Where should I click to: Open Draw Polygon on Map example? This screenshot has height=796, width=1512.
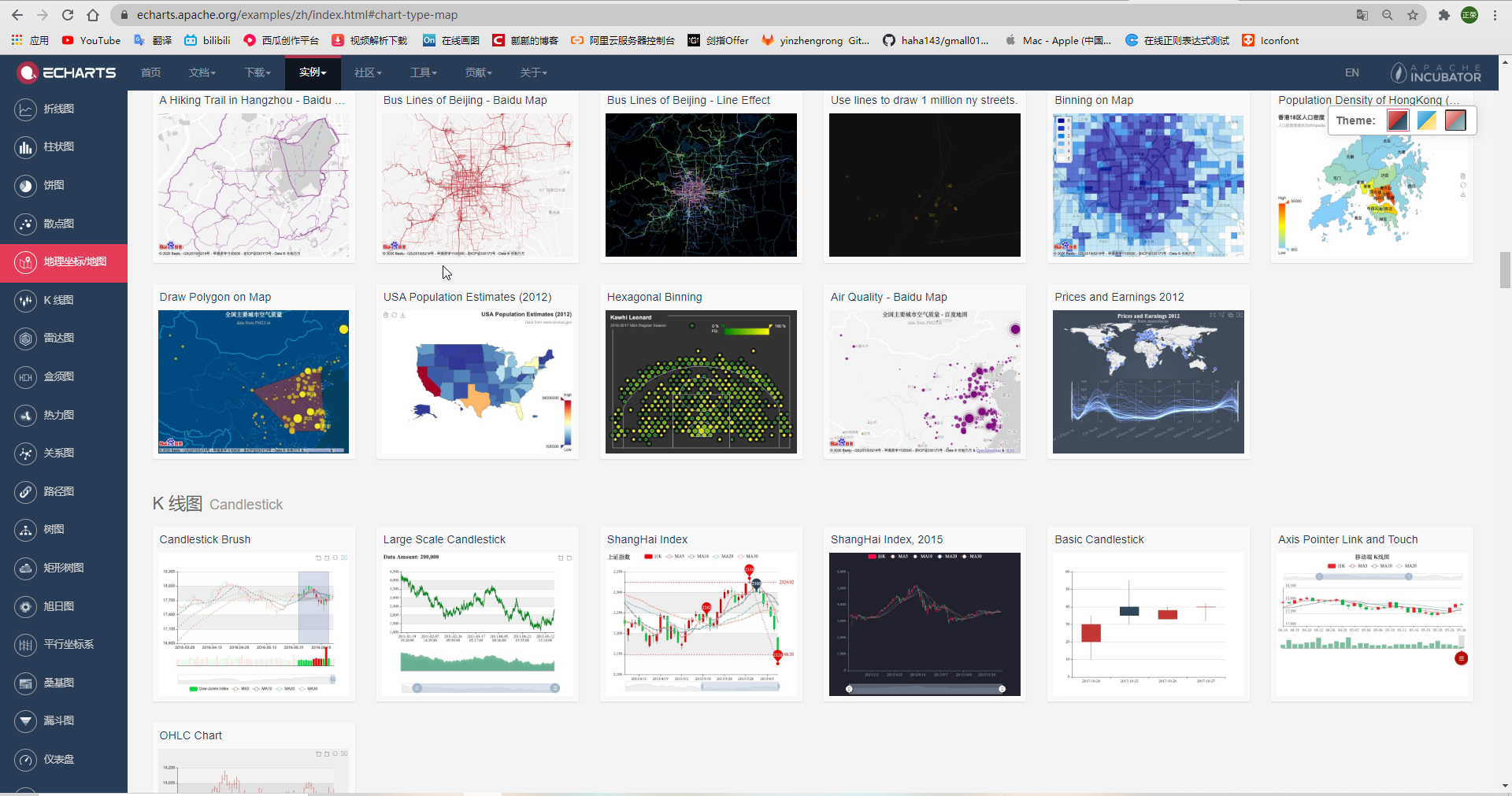click(x=254, y=373)
